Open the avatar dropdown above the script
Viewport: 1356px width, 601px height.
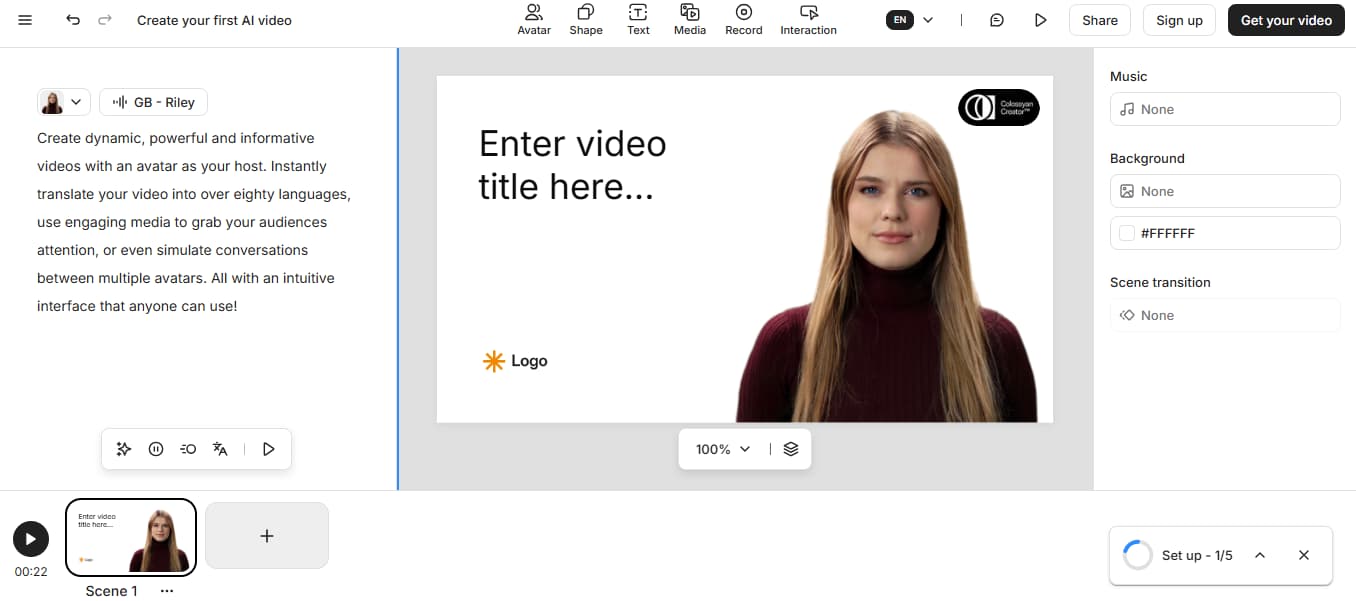tap(76, 101)
